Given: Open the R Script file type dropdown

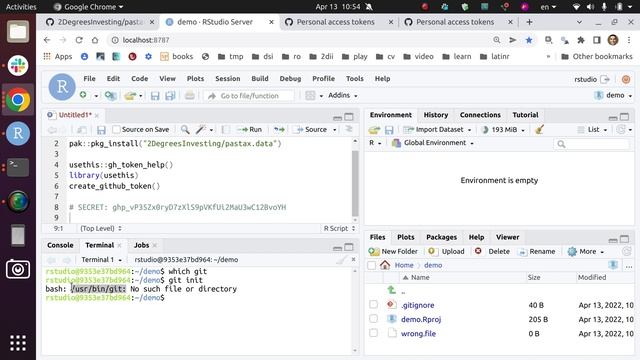Looking at the screenshot, I should 339,228.
